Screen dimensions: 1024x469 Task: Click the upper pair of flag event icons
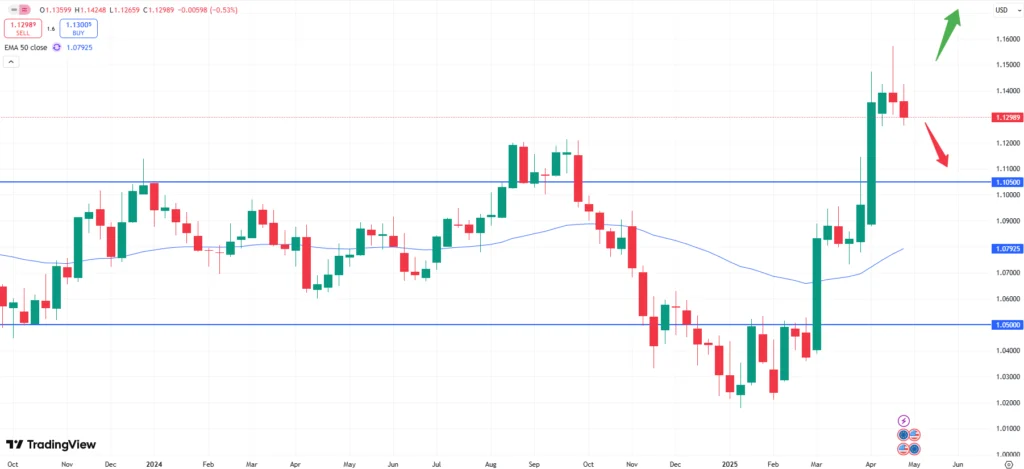909,435
